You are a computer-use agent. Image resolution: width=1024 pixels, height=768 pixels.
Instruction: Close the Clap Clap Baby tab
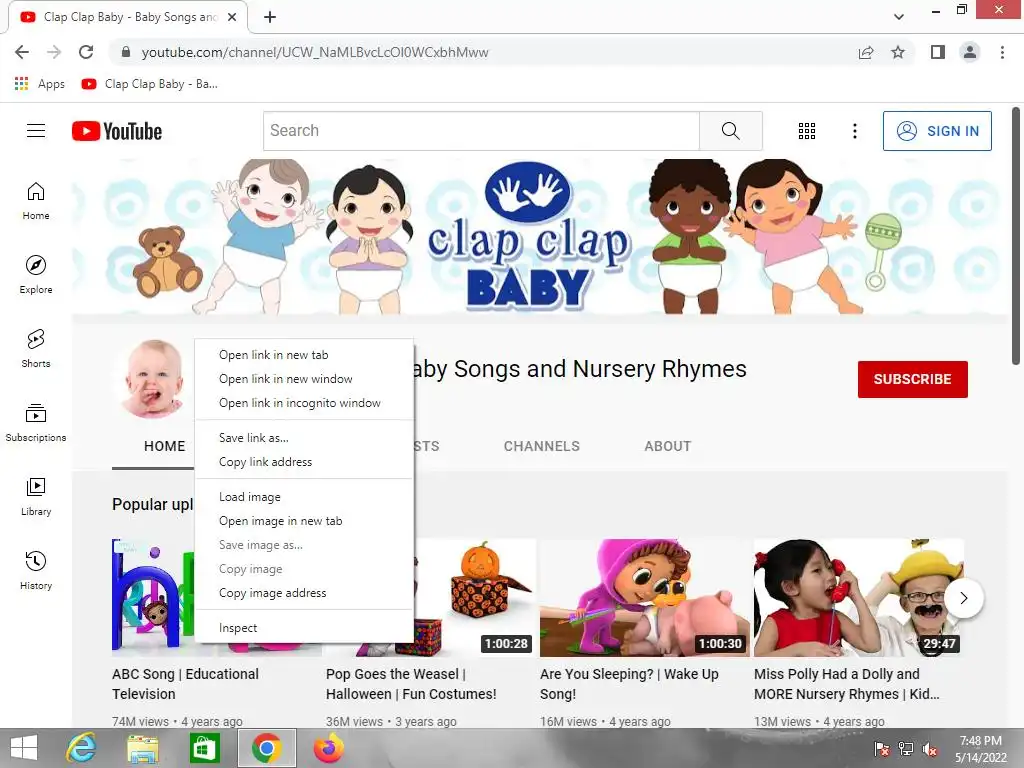coord(232,17)
